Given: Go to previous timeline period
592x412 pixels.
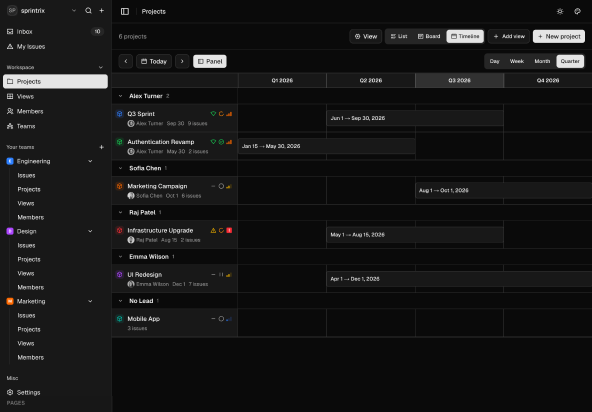Looking at the screenshot, I should (x=126, y=61).
